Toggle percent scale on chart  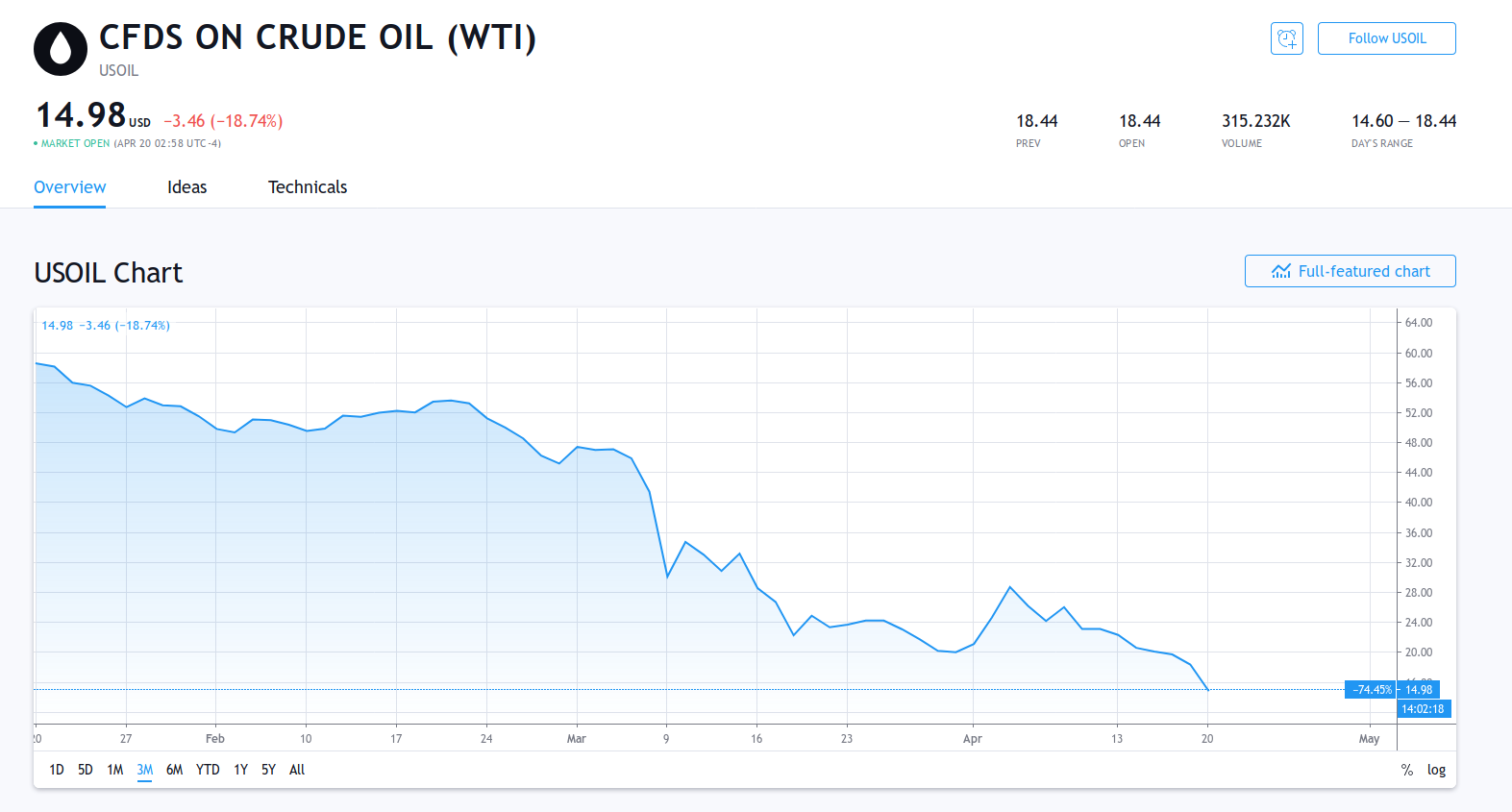1406,770
